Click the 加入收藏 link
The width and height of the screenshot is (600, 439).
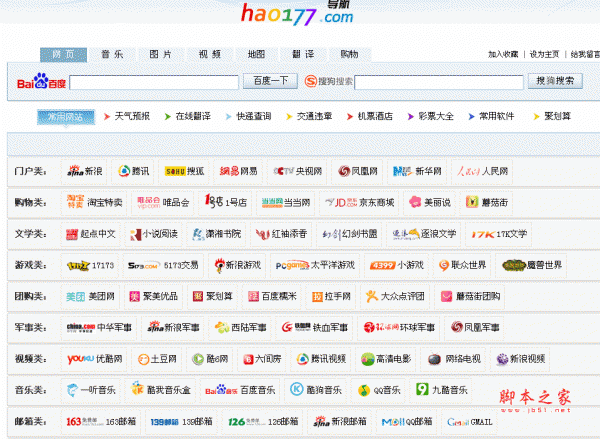point(503,54)
